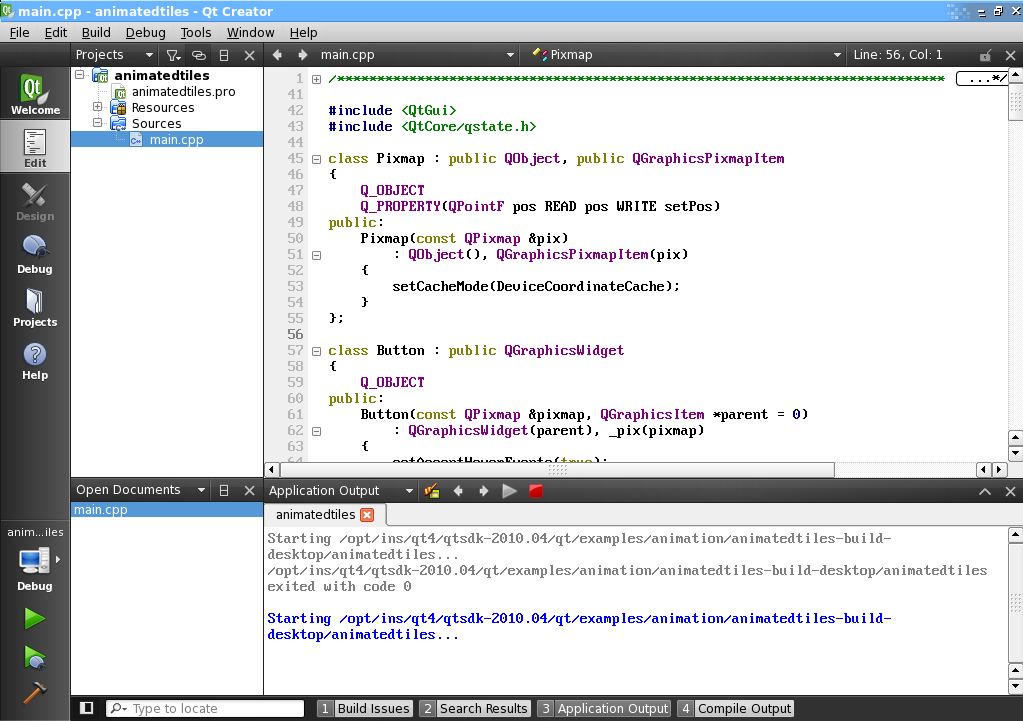Collapse the Pixmap class fold at line 45
The image size is (1023, 721).
tap(316, 159)
